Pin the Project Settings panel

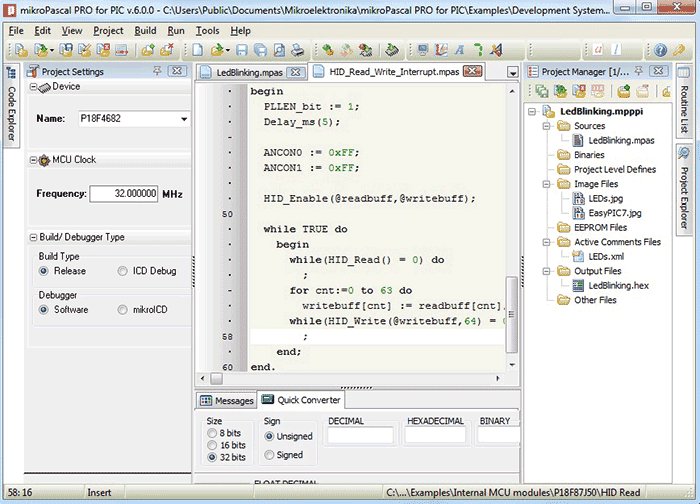157,71
